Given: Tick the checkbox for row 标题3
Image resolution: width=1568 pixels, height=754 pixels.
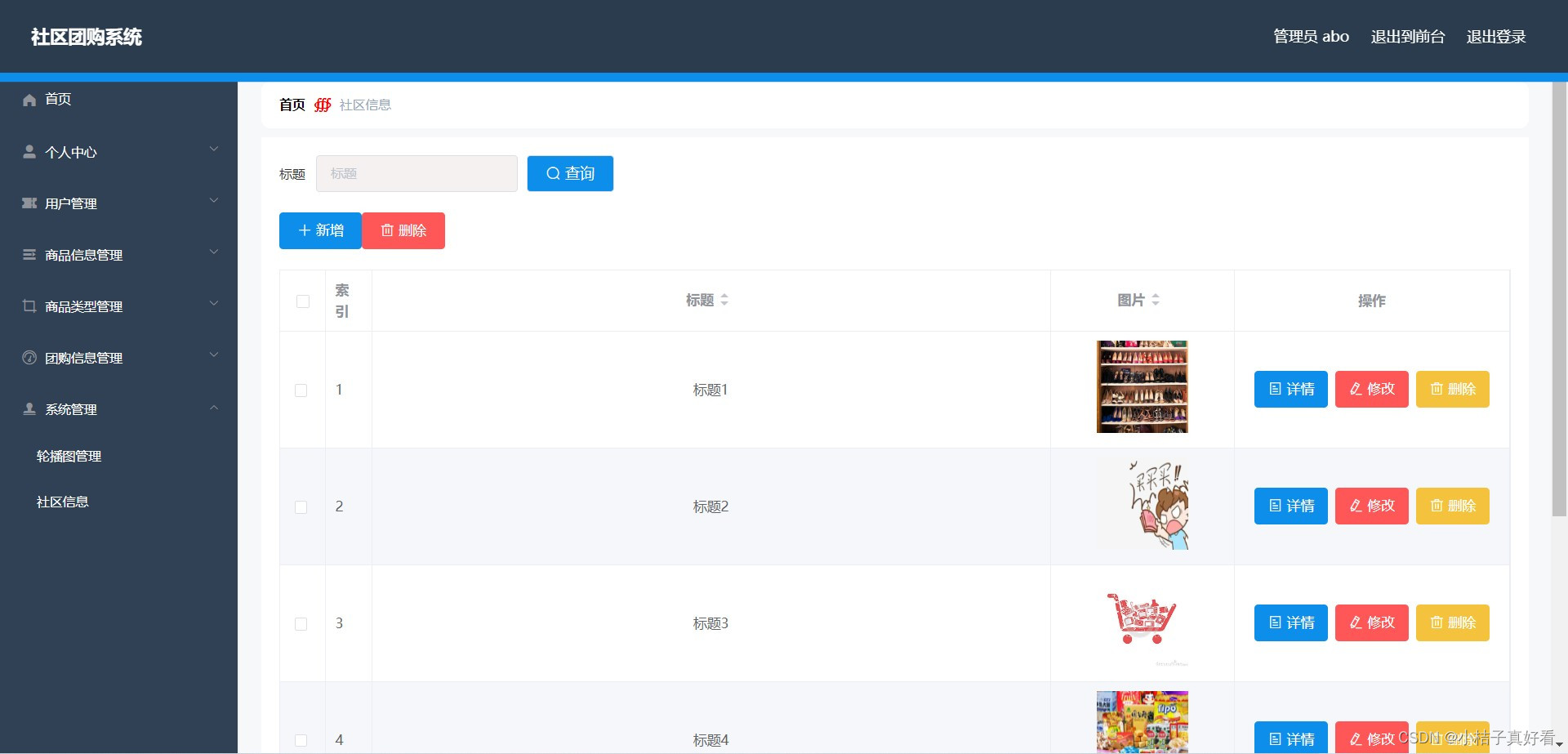Looking at the screenshot, I should point(301,624).
